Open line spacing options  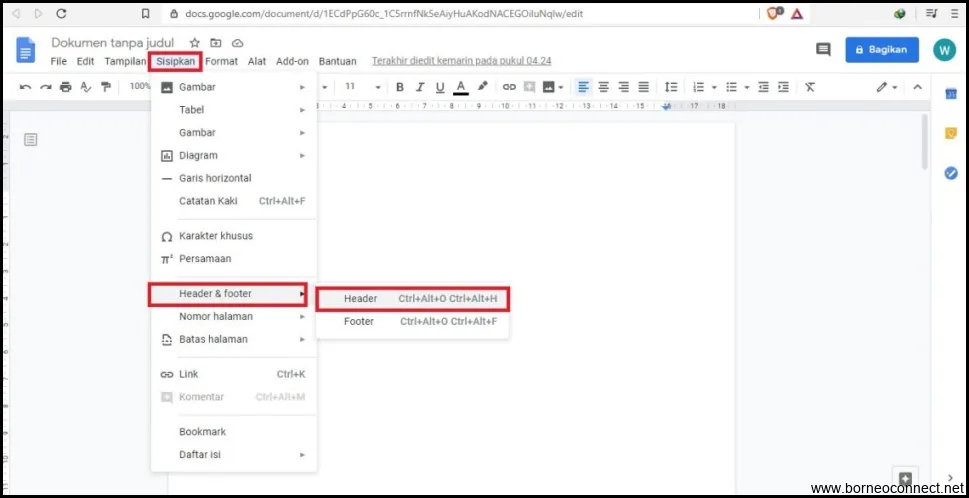coord(671,87)
